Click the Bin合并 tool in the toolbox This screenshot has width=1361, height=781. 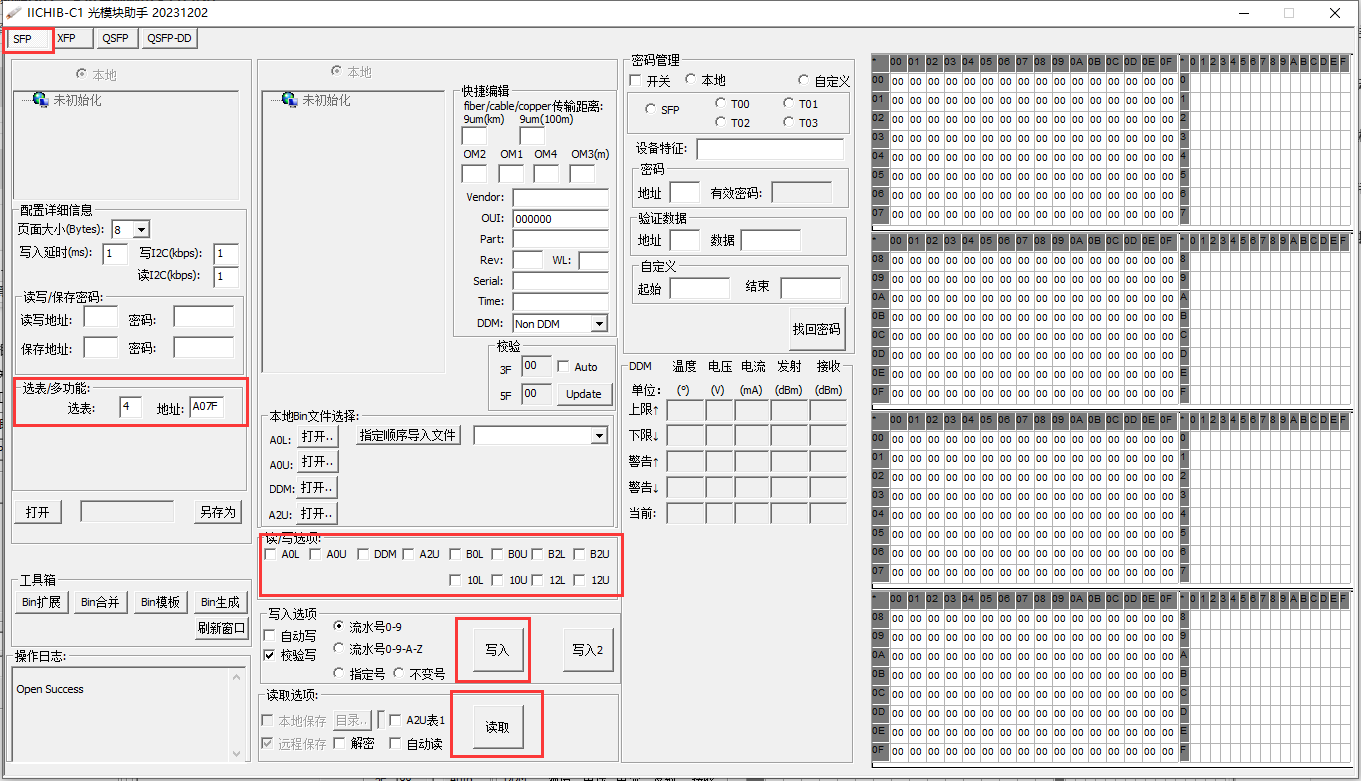(100, 602)
